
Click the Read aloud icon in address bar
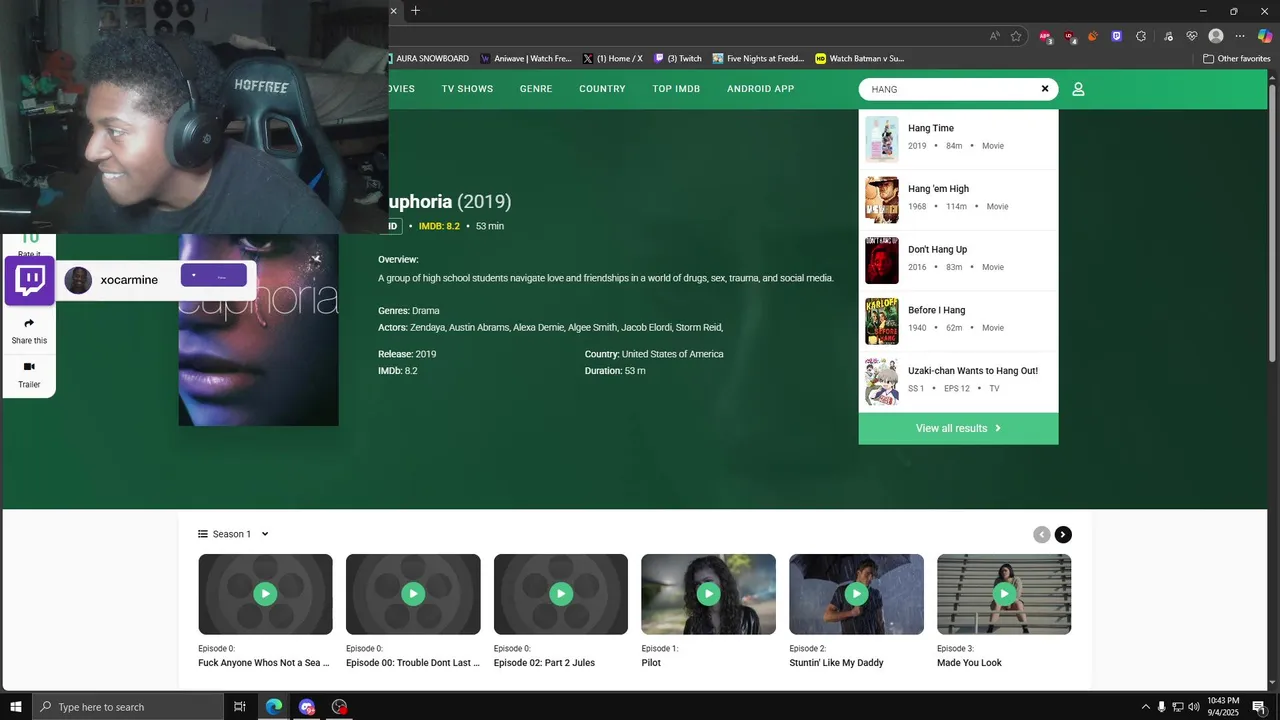tap(995, 36)
